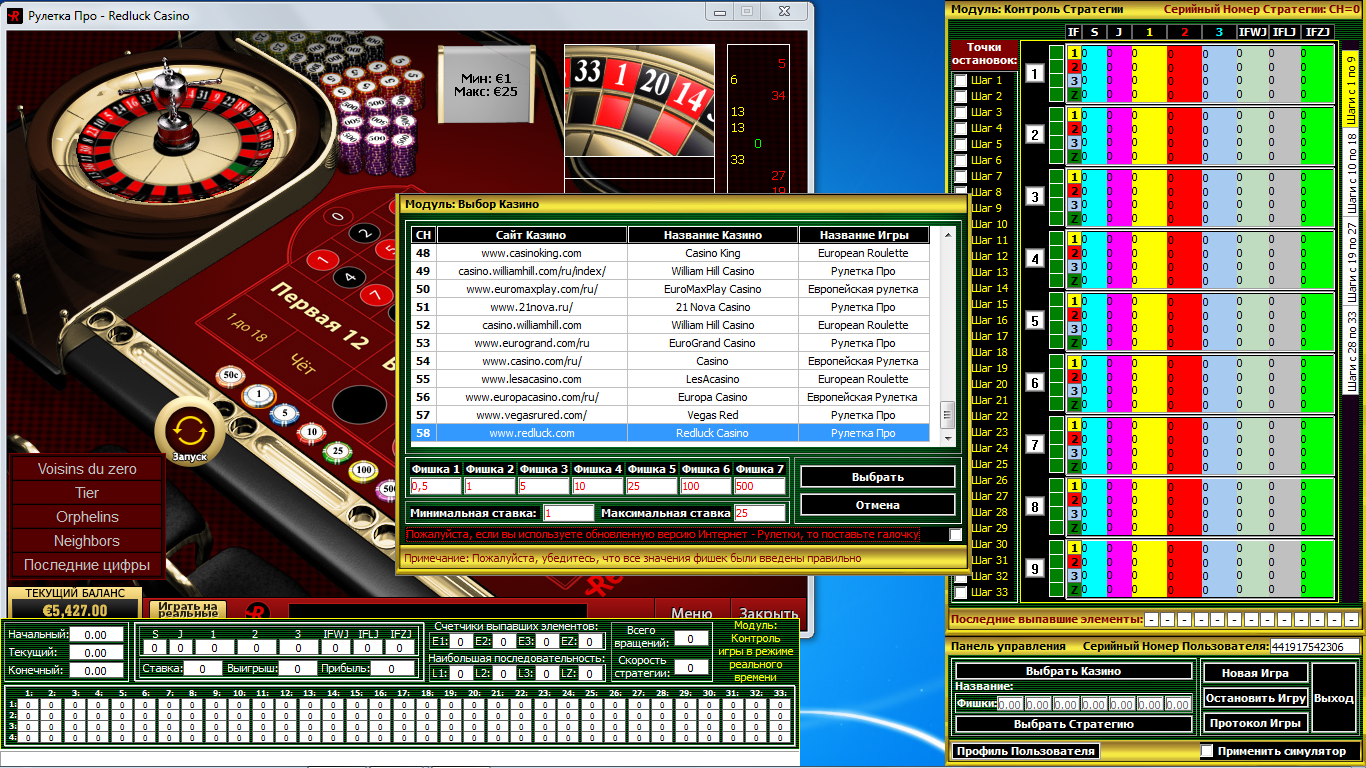1366x768 pixels.
Task: Click Играть на реальные button
Action: click(188, 609)
